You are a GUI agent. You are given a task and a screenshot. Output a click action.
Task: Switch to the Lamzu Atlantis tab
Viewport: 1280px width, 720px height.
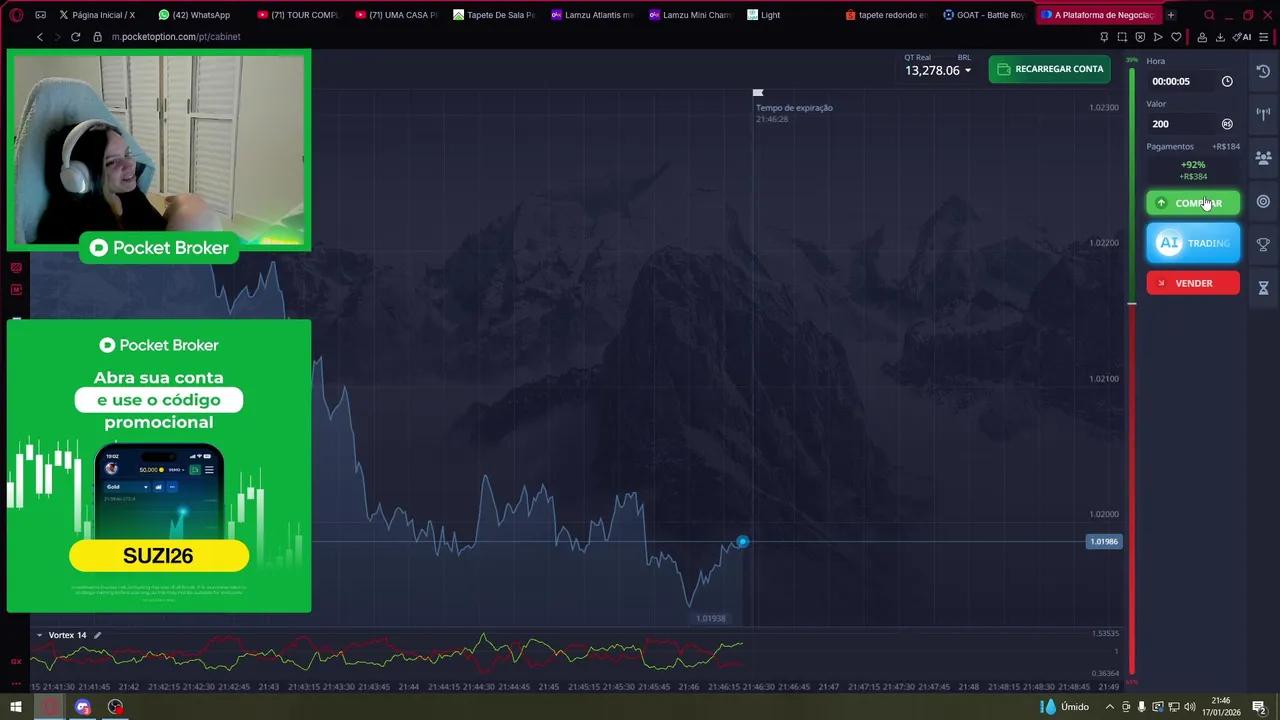(x=592, y=15)
